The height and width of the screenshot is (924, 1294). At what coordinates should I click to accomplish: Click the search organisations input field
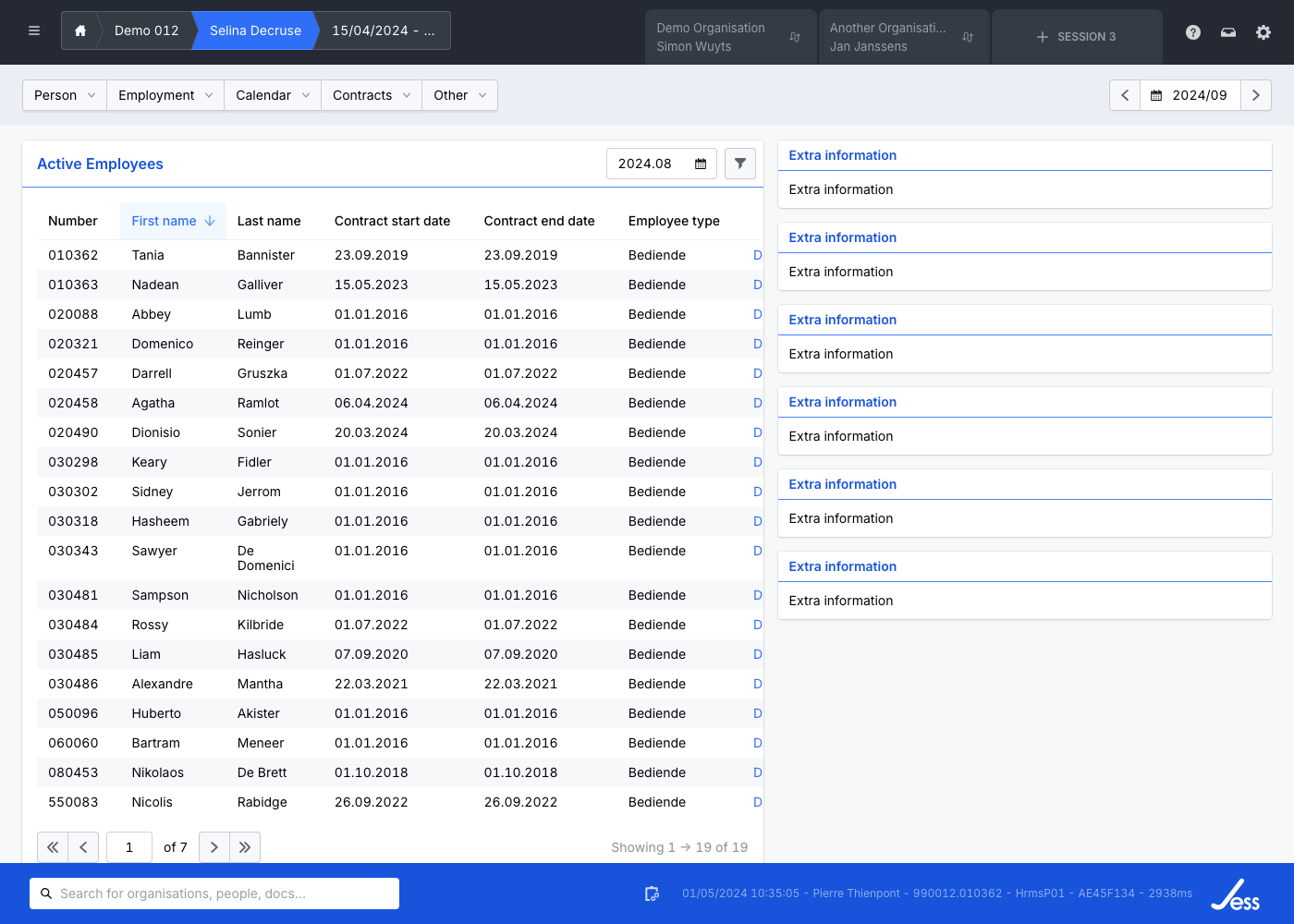(214, 894)
